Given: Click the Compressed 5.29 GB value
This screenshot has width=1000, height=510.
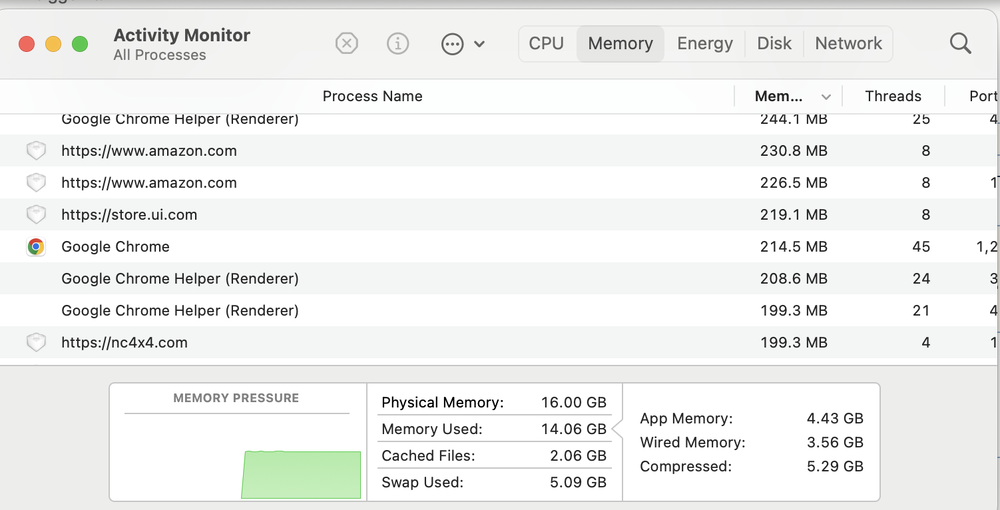Looking at the screenshot, I should click(x=835, y=467).
